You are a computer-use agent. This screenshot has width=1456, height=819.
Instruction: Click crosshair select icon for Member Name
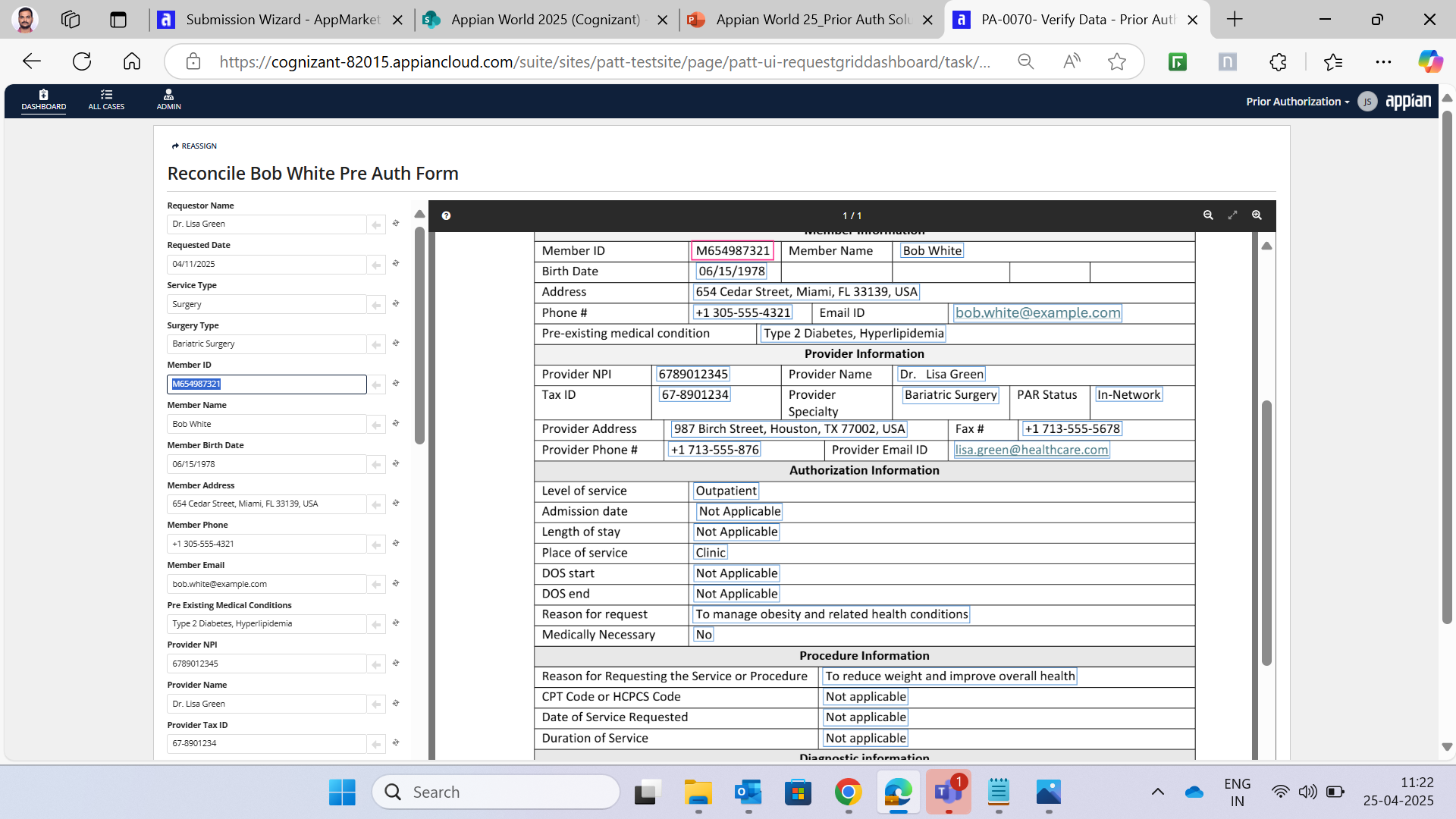click(396, 424)
